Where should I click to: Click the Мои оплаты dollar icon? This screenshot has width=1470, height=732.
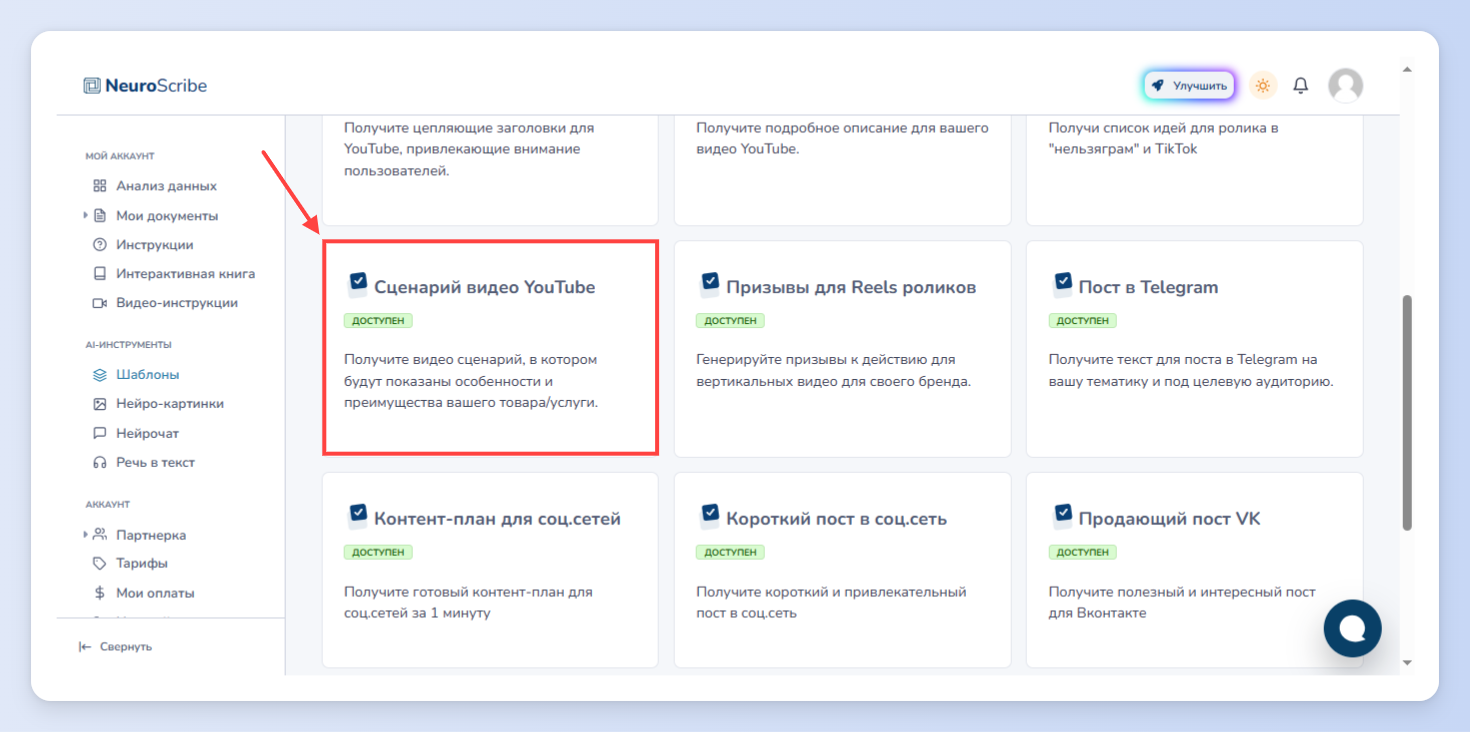point(99,593)
